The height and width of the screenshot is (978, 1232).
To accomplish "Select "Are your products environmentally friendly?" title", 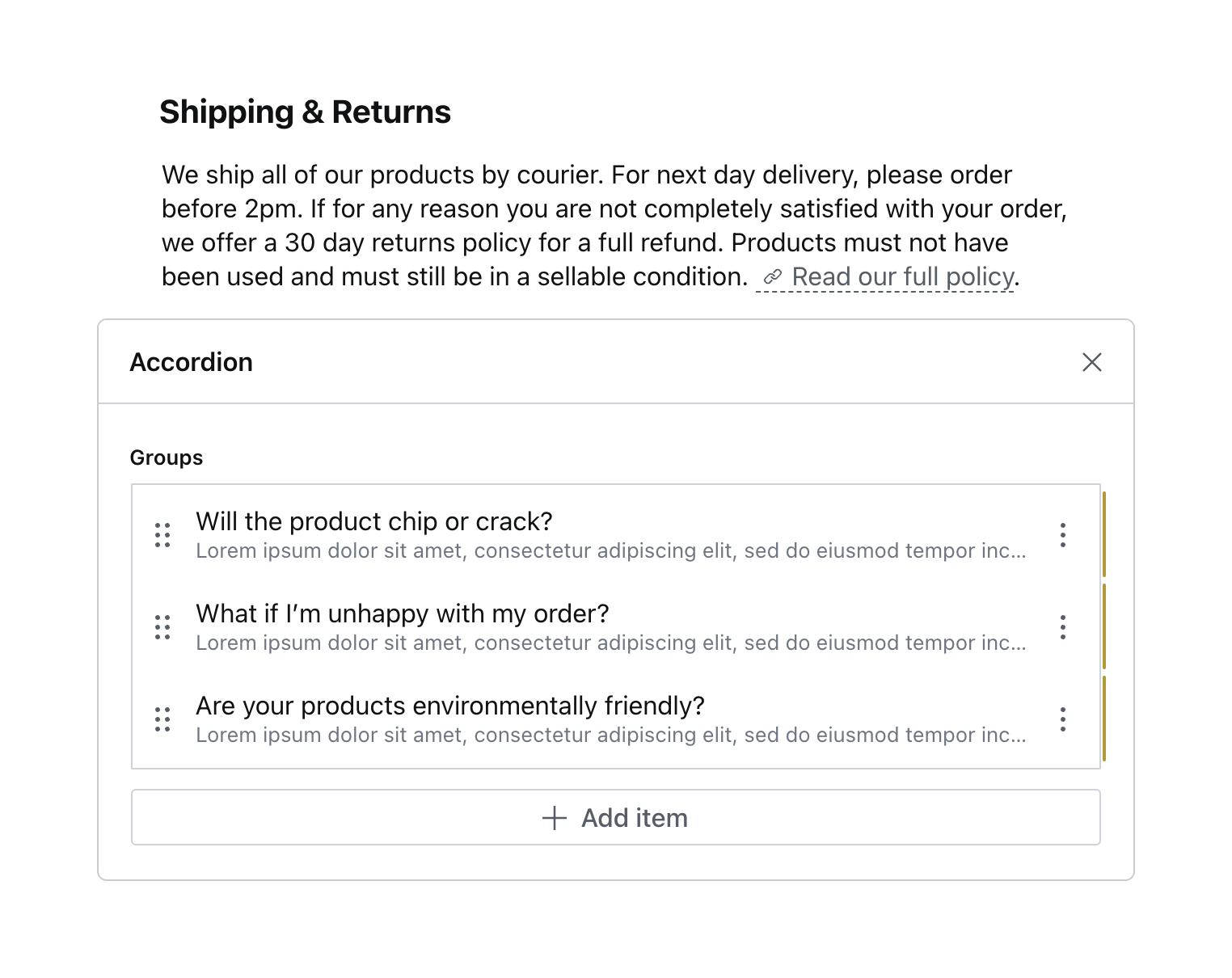I will 449,706.
